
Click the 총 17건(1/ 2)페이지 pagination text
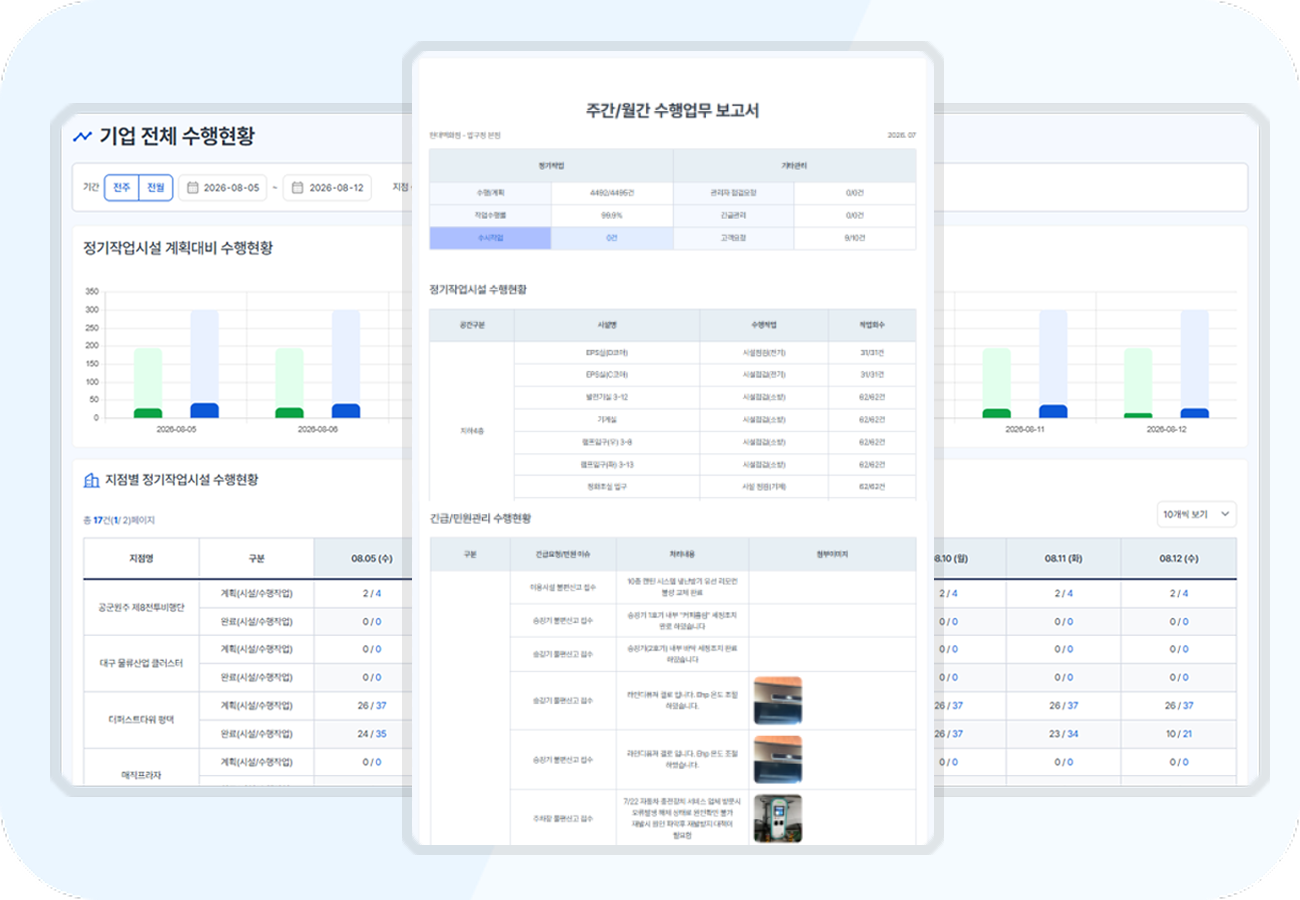[x=119, y=520]
